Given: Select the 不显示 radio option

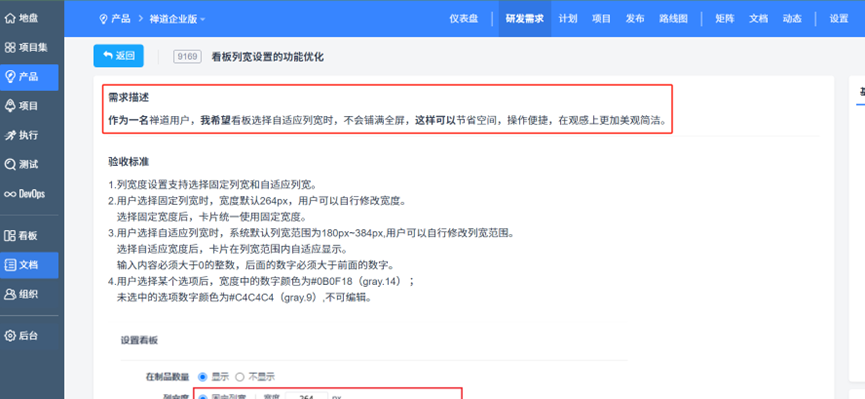Looking at the screenshot, I should point(239,377).
